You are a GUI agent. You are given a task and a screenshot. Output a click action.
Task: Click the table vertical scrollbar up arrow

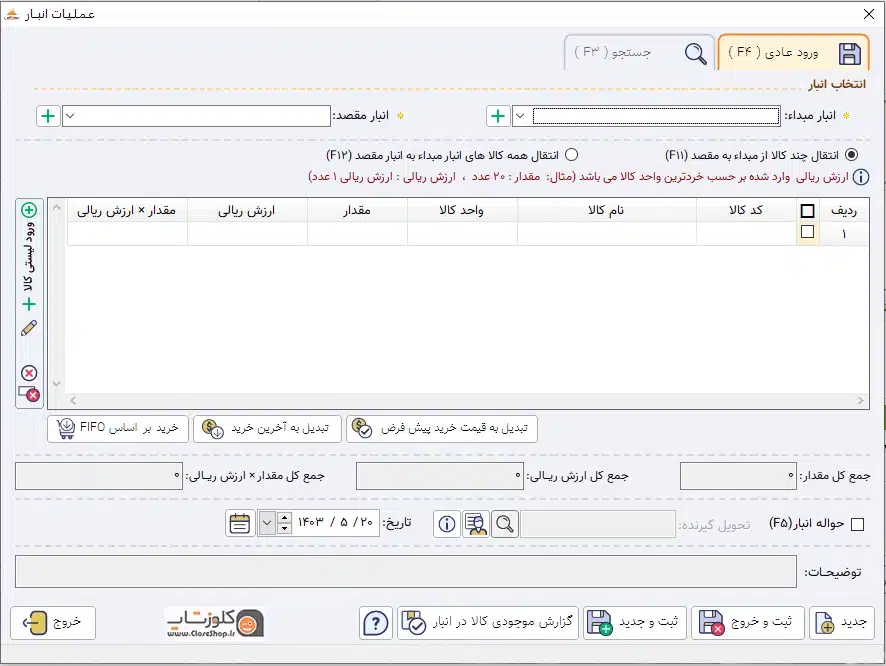[x=57, y=208]
